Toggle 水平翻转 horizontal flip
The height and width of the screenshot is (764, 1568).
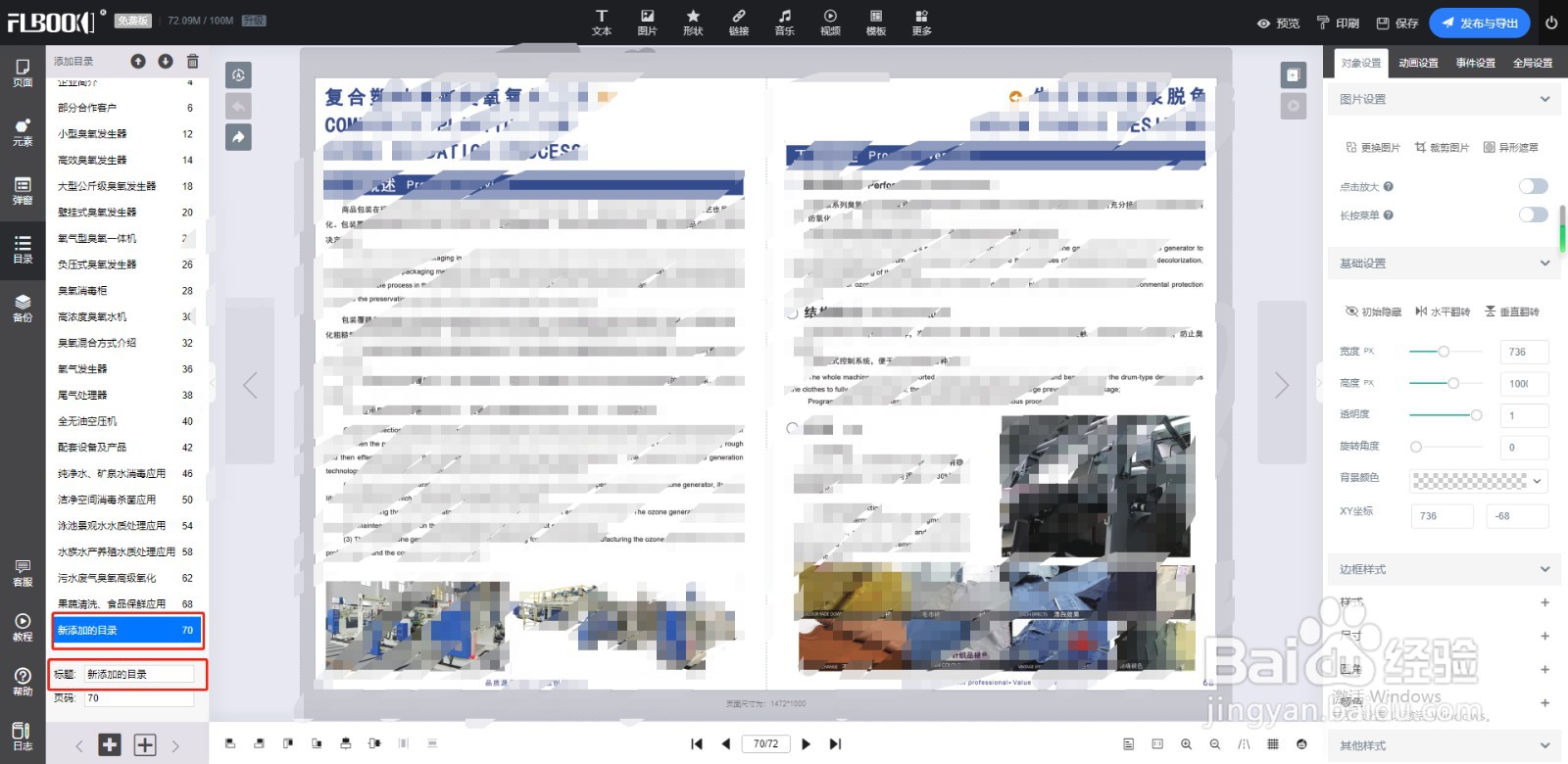[x=1443, y=311]
